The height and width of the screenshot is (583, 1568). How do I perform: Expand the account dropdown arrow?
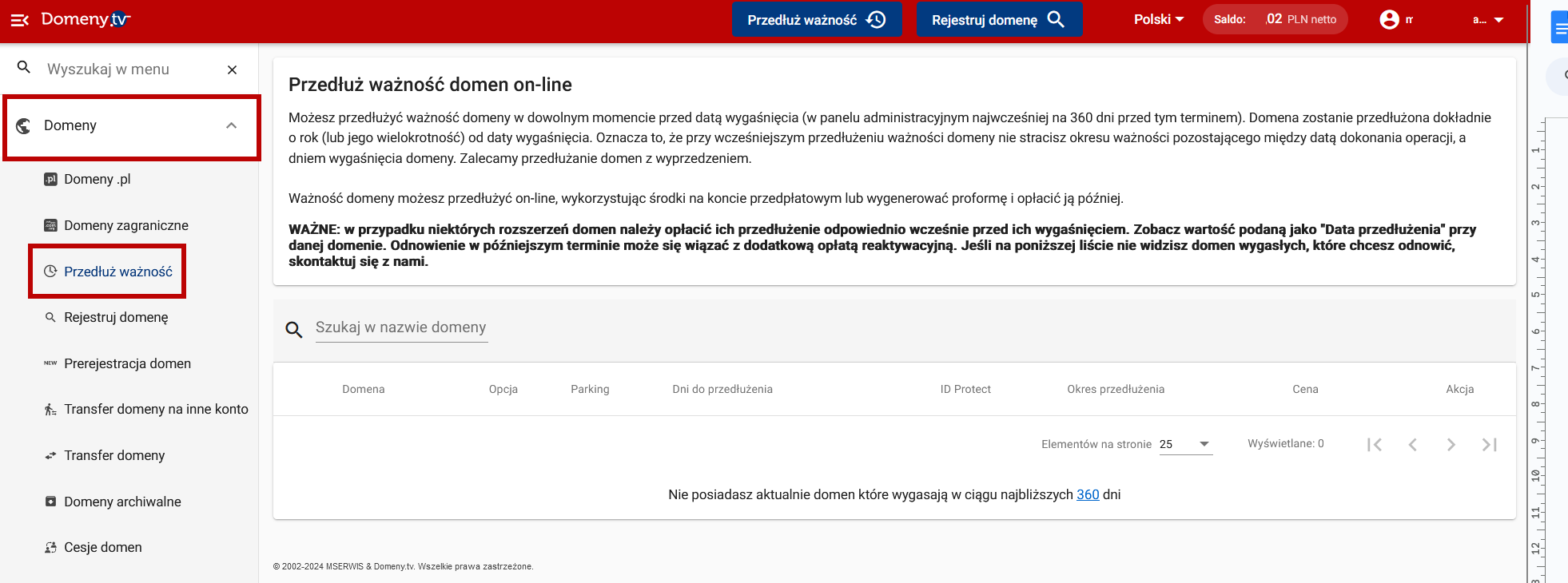coord(1498,20)
